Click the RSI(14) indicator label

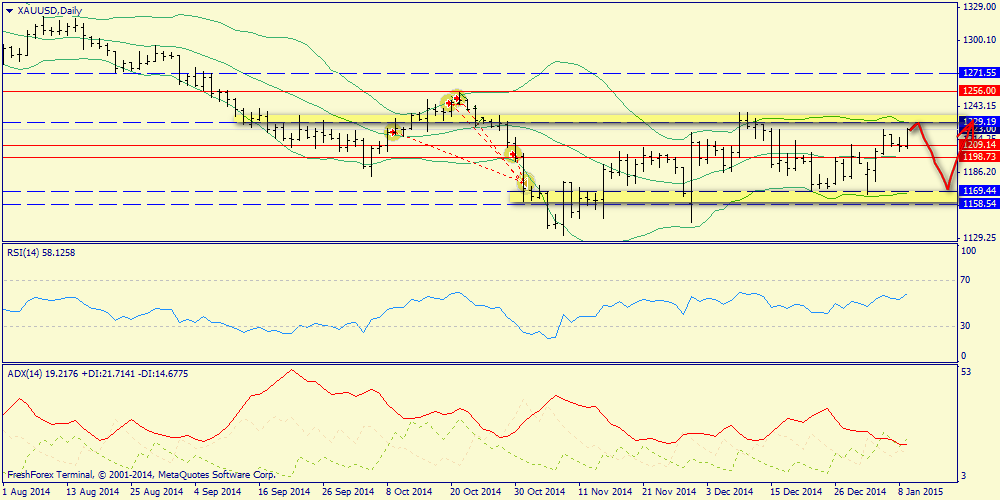coord(41,253)
